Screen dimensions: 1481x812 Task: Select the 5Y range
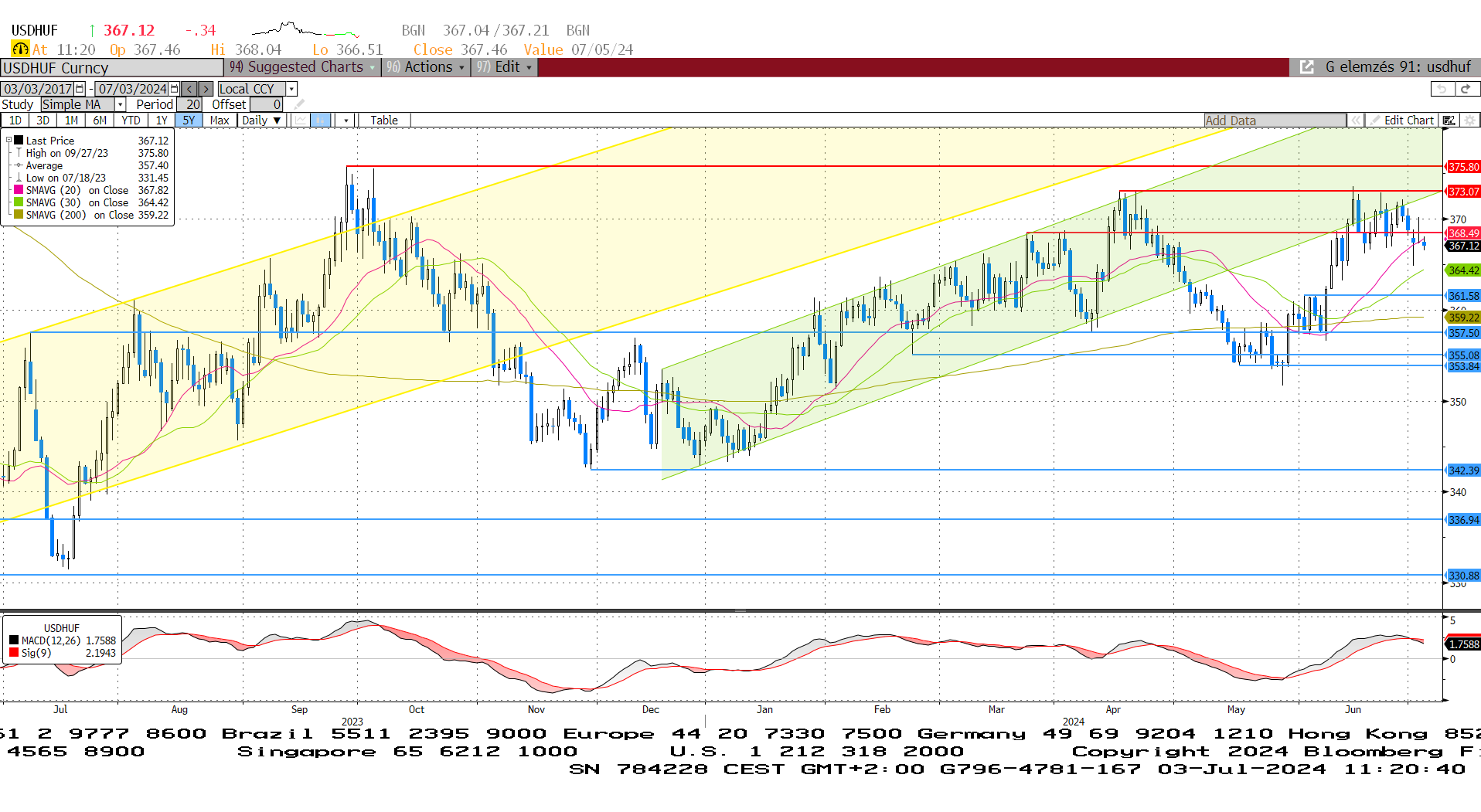click(x=189, y=120)
